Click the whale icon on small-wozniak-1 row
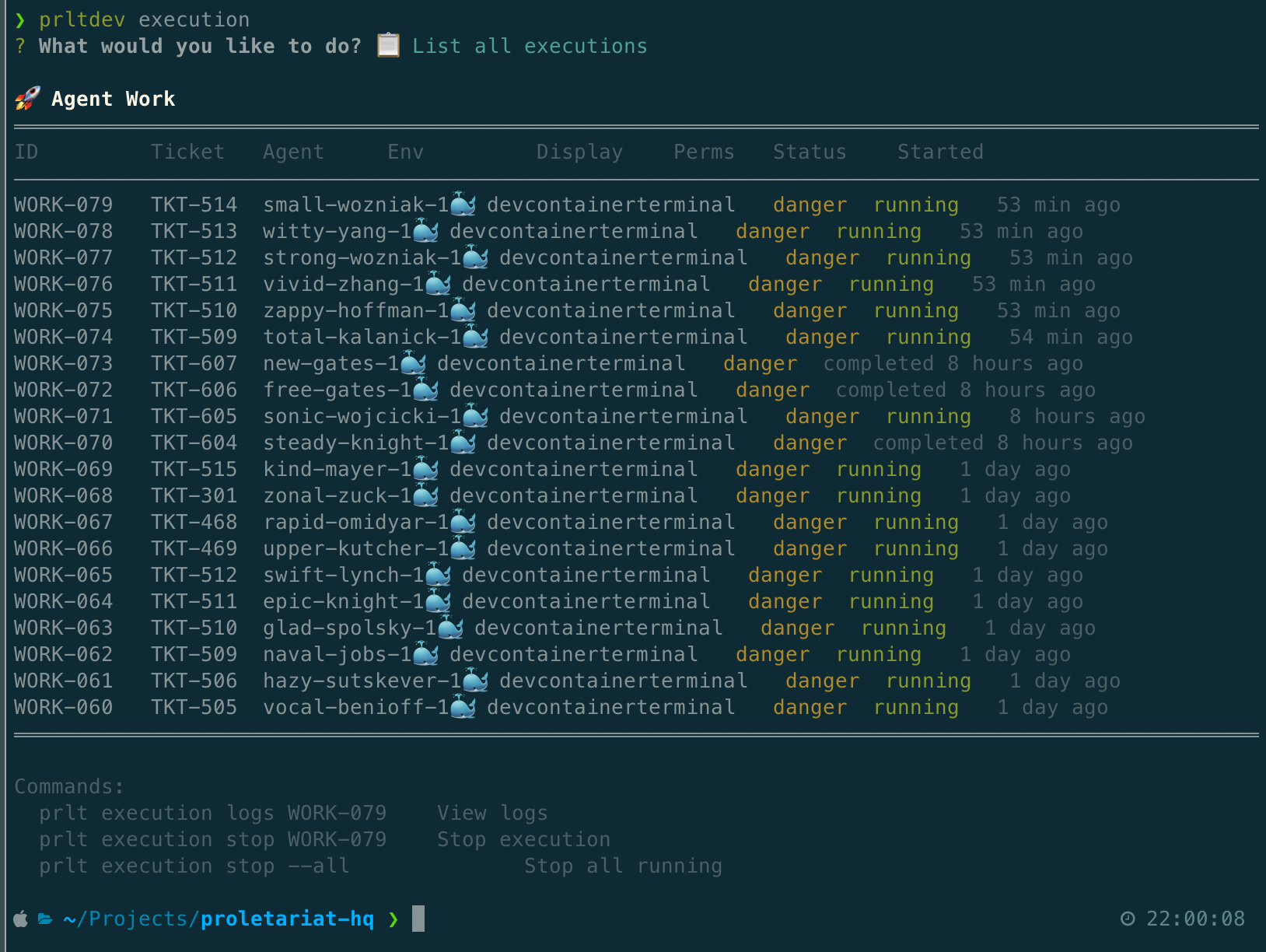This screenshot has width=1266, height=952. [x=463, y=205]
